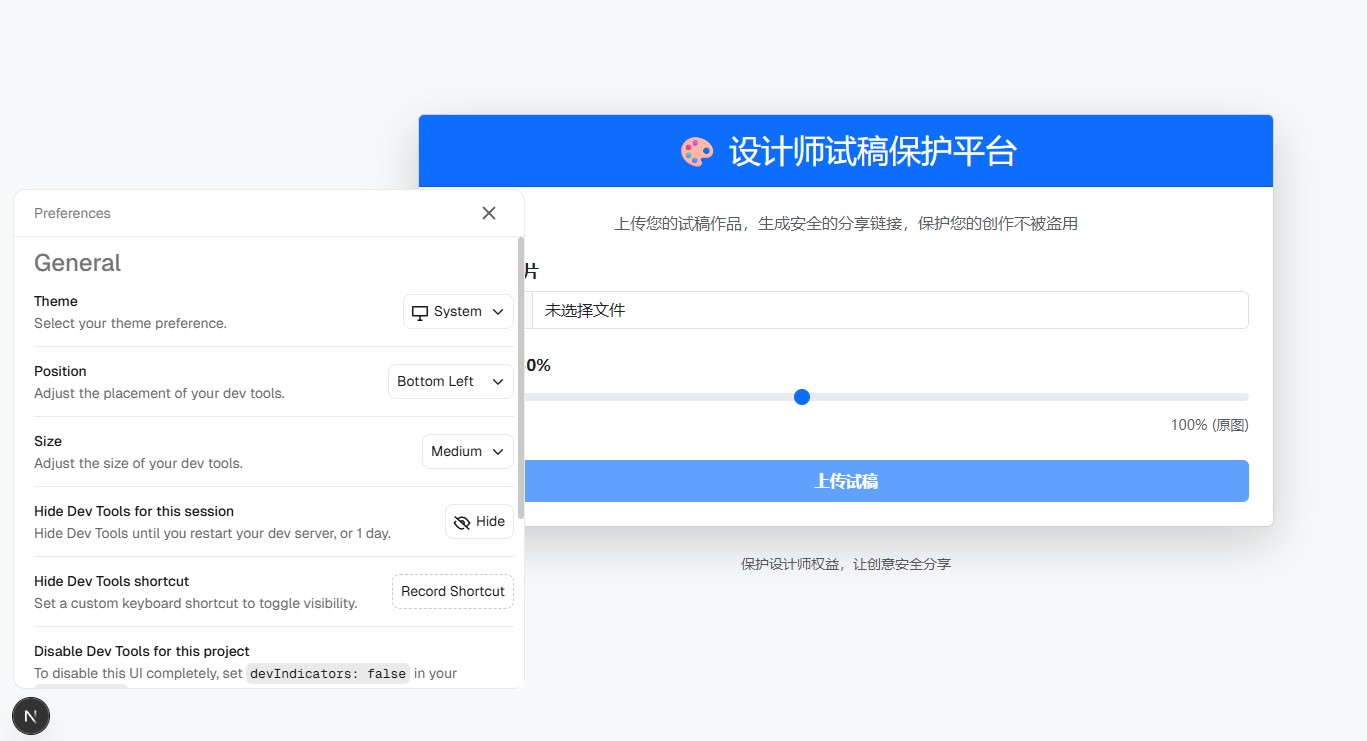Expand the Size dropdown showing Medium
Screen dimensions: 1367x741
click(467, 452)
